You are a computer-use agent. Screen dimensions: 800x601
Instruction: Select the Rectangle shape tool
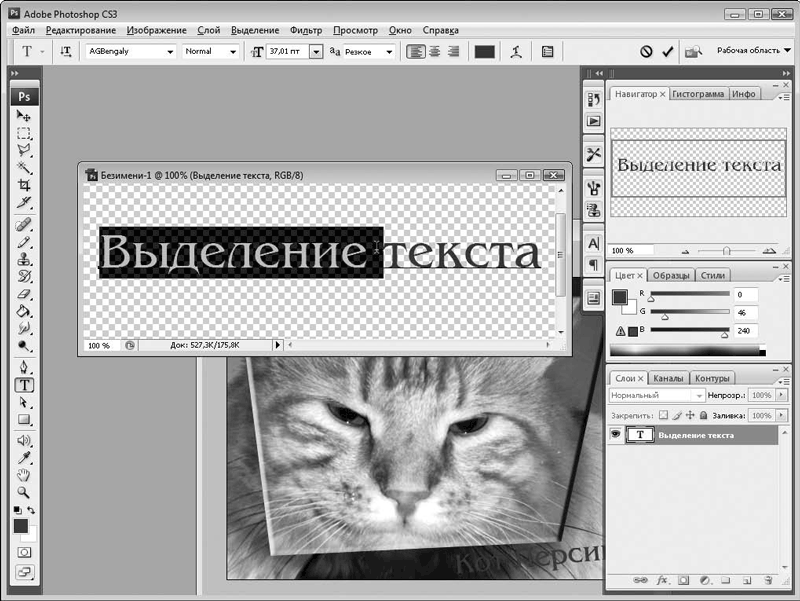click(x=23, y=419)
